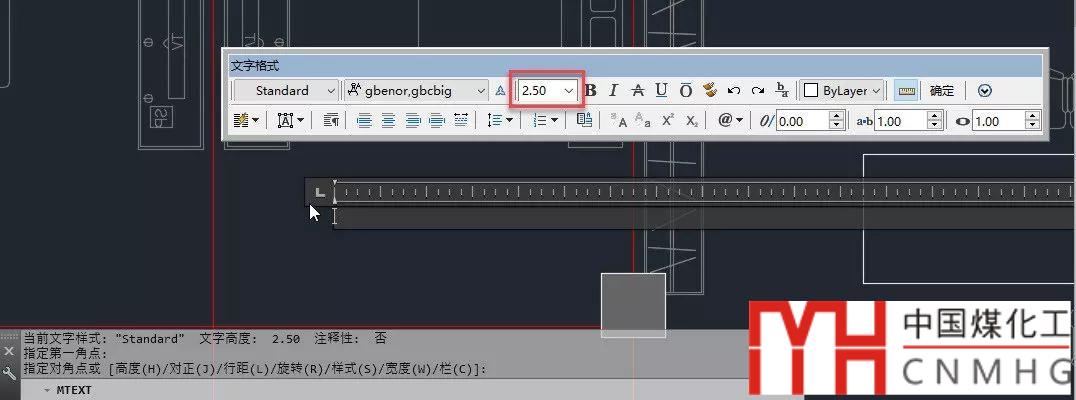
Task: Open the circular options chevron menu
Action: pyautogui.click(x=985, y=91)
